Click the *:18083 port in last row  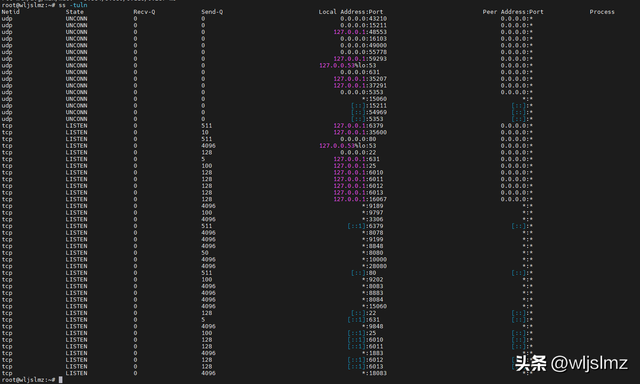click(374, 373)
